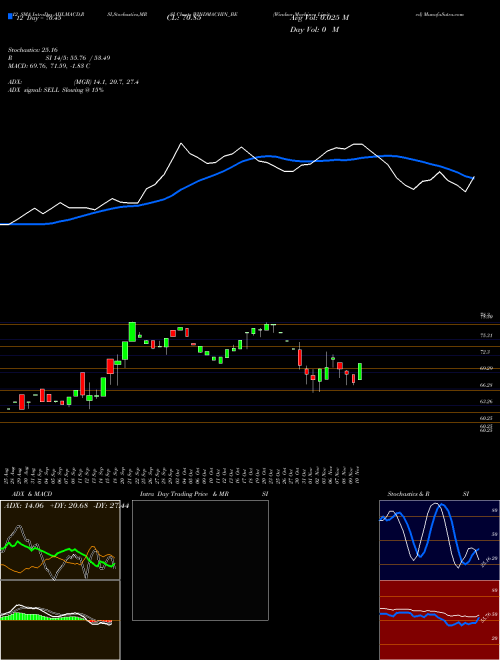Image resolution: width=500 pixels, height=660 pixels.
Task: Click the 'Stochastics & RSI' panel title
Action: [428, 494]
